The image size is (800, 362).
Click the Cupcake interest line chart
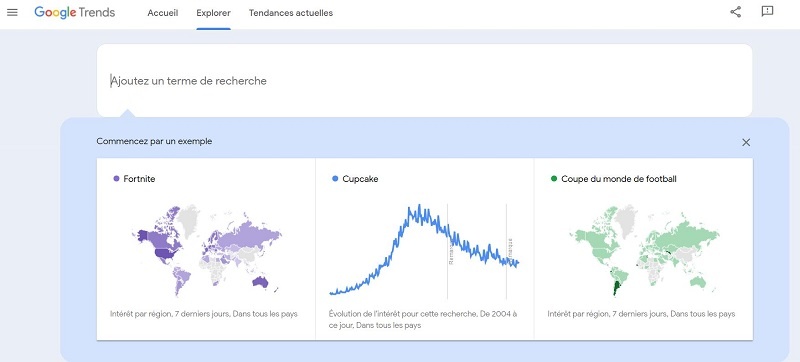(424, 251)
